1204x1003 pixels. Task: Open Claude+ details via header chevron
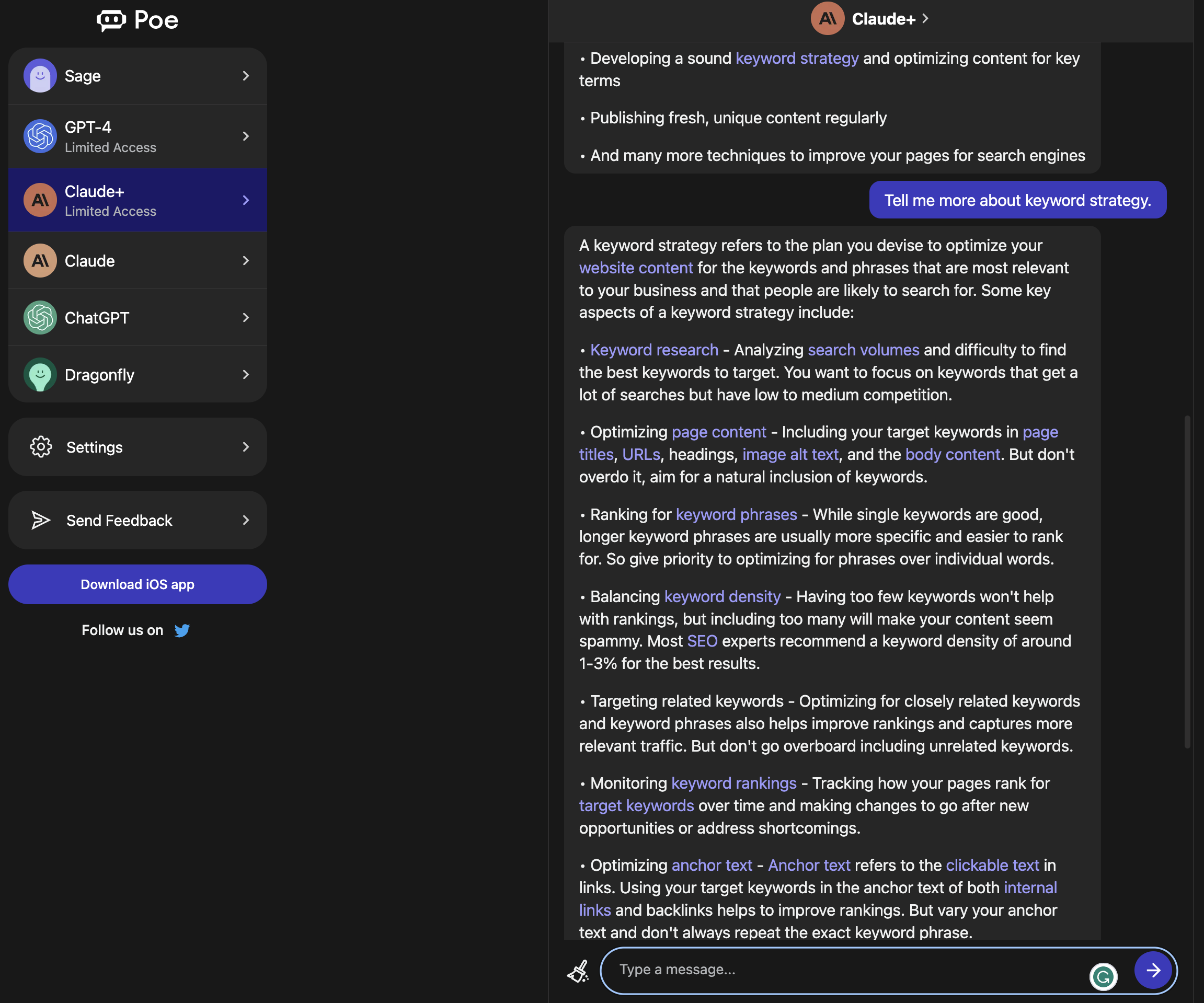(925, 19)
